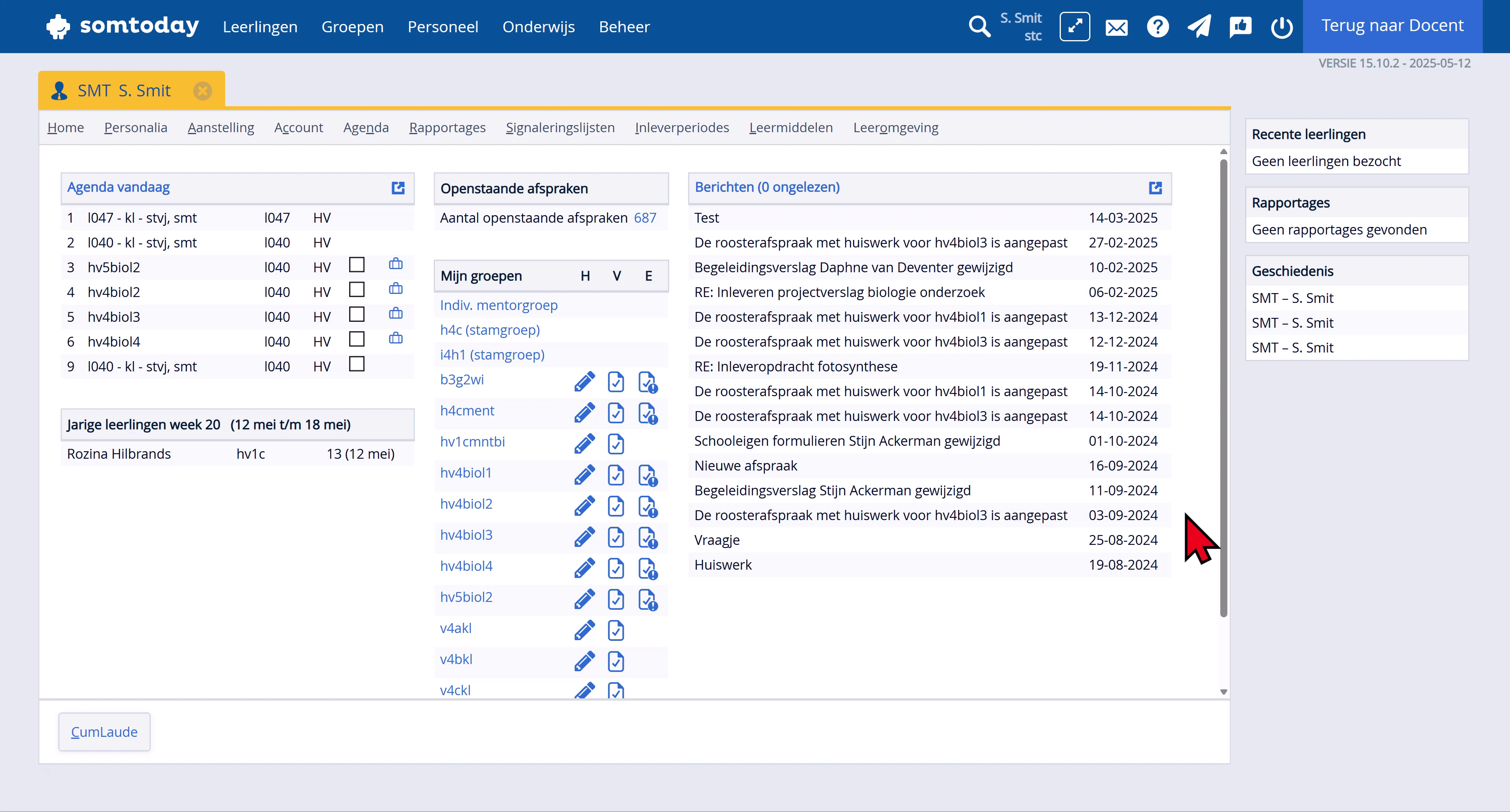Click user name S. Smit stc in header
This screenshot has width=1510, height=812.
(1021, 27)
